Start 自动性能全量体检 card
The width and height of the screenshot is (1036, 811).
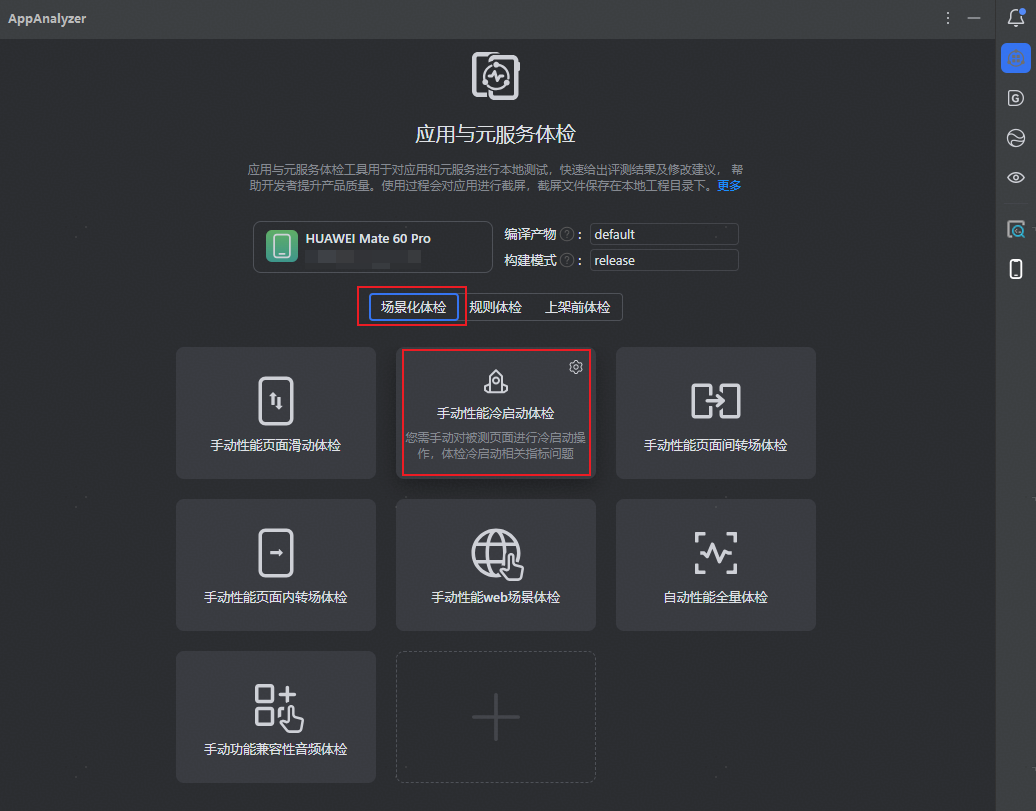pos(716,565)
